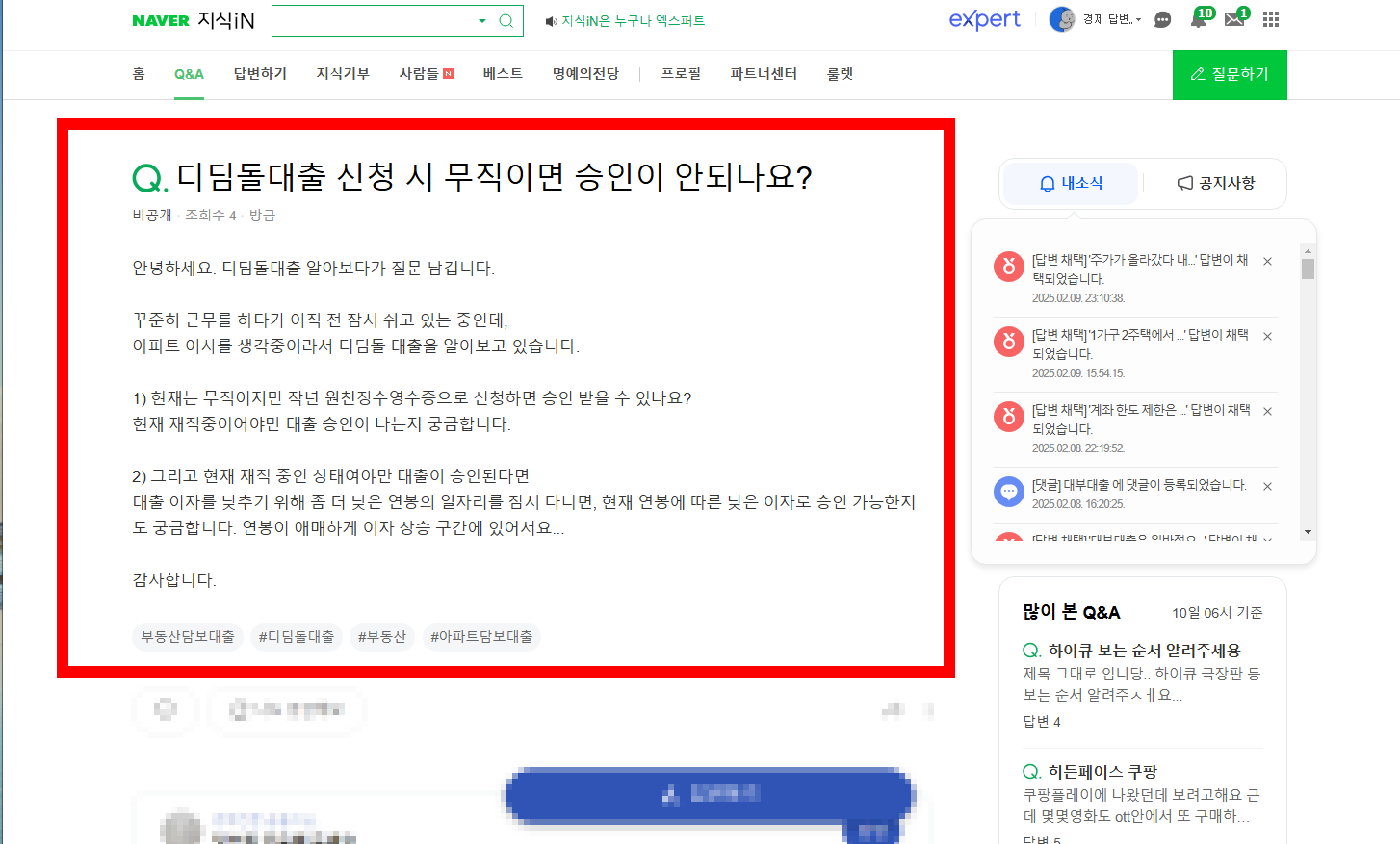Click the '조회수 4' text
This screenshot has width=1400, height=844.
tap(211, 216)
